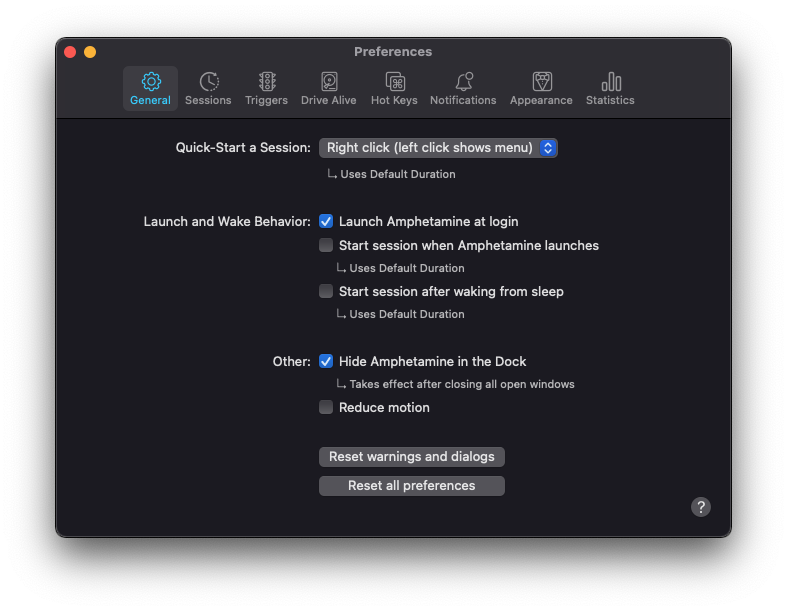The image size is (787, 611).
Task: Click the blue chevron arrows on Quick-Start popup
Action: 547,147
